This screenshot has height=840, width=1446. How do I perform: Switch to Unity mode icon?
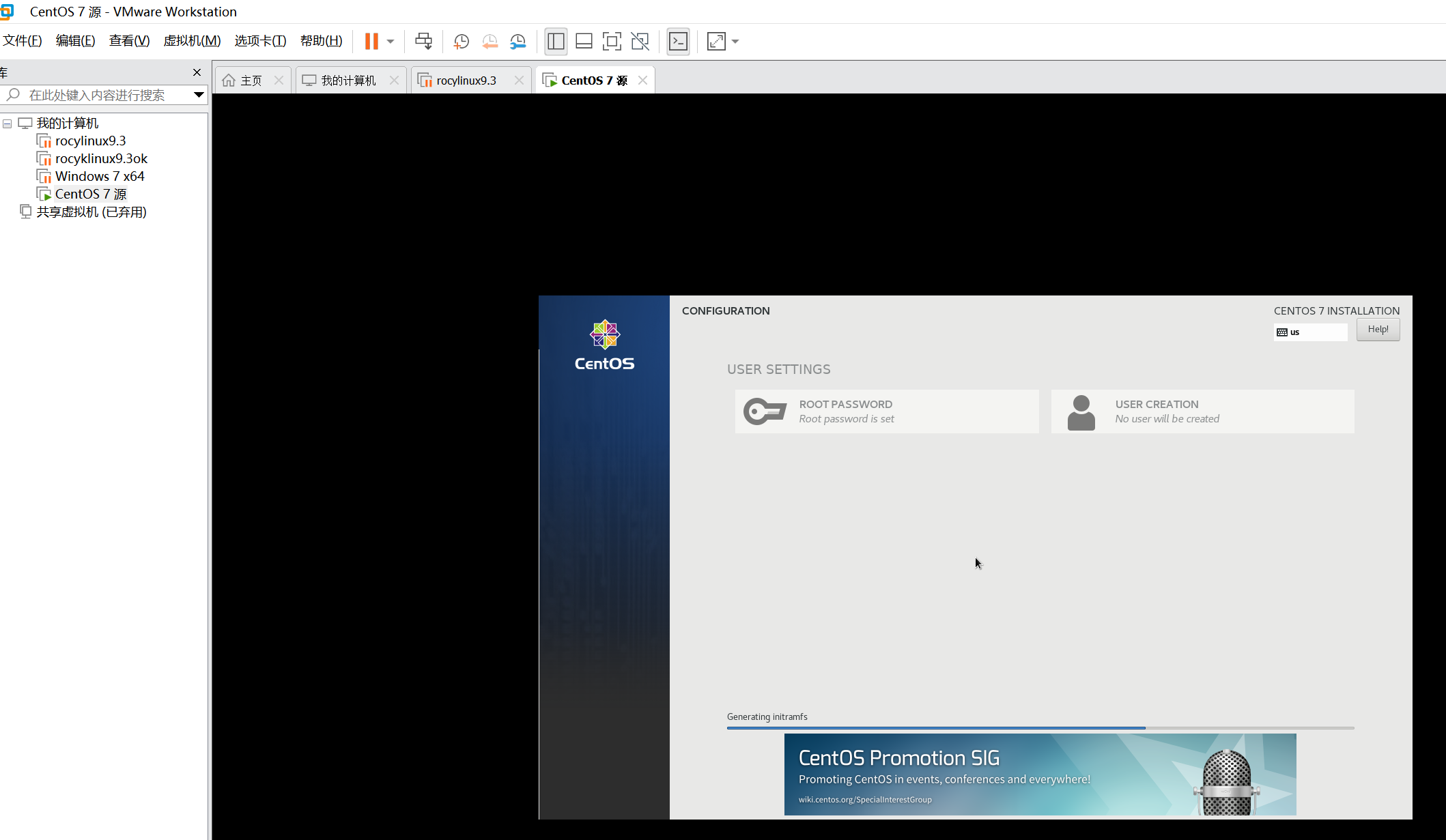pos(640,41)
